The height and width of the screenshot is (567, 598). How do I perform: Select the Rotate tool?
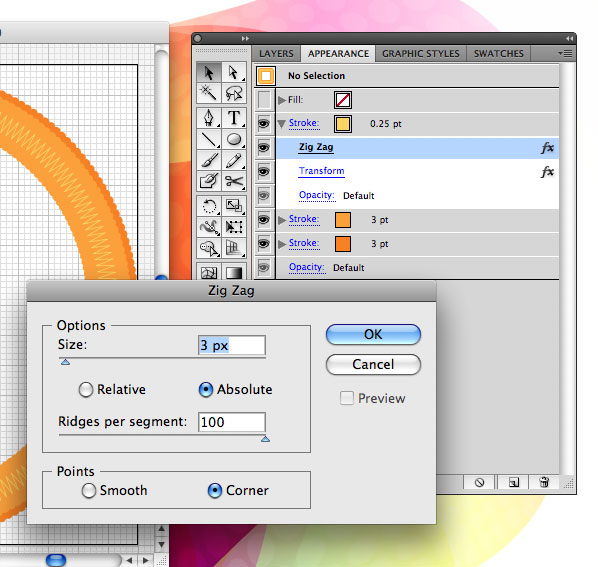[x=209, y=206]
